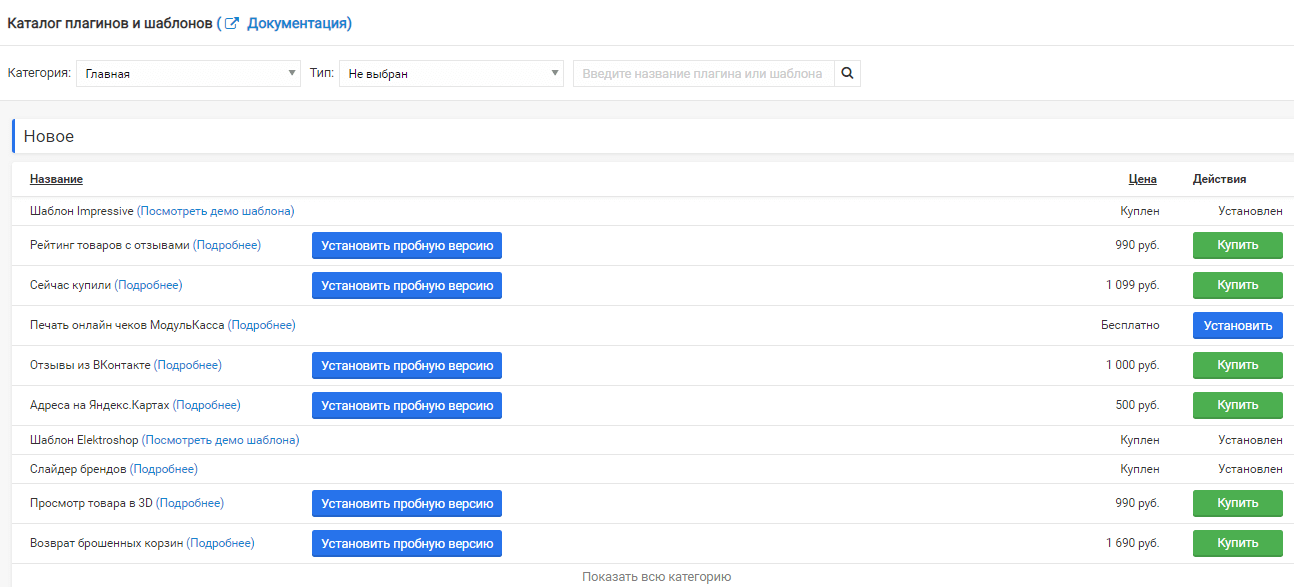Open details for Отзывы из ВКонтакте

[188, 365]
